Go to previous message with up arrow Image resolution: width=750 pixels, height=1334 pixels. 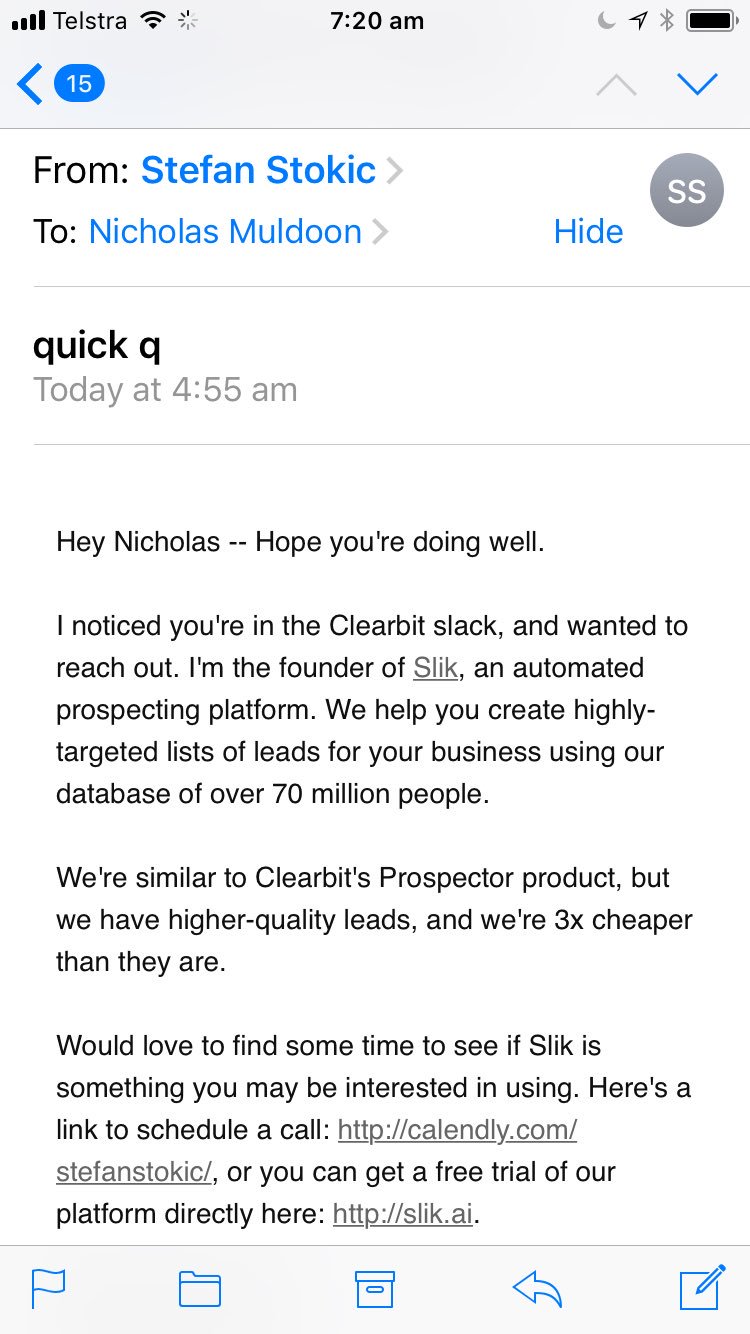(616, 85)
